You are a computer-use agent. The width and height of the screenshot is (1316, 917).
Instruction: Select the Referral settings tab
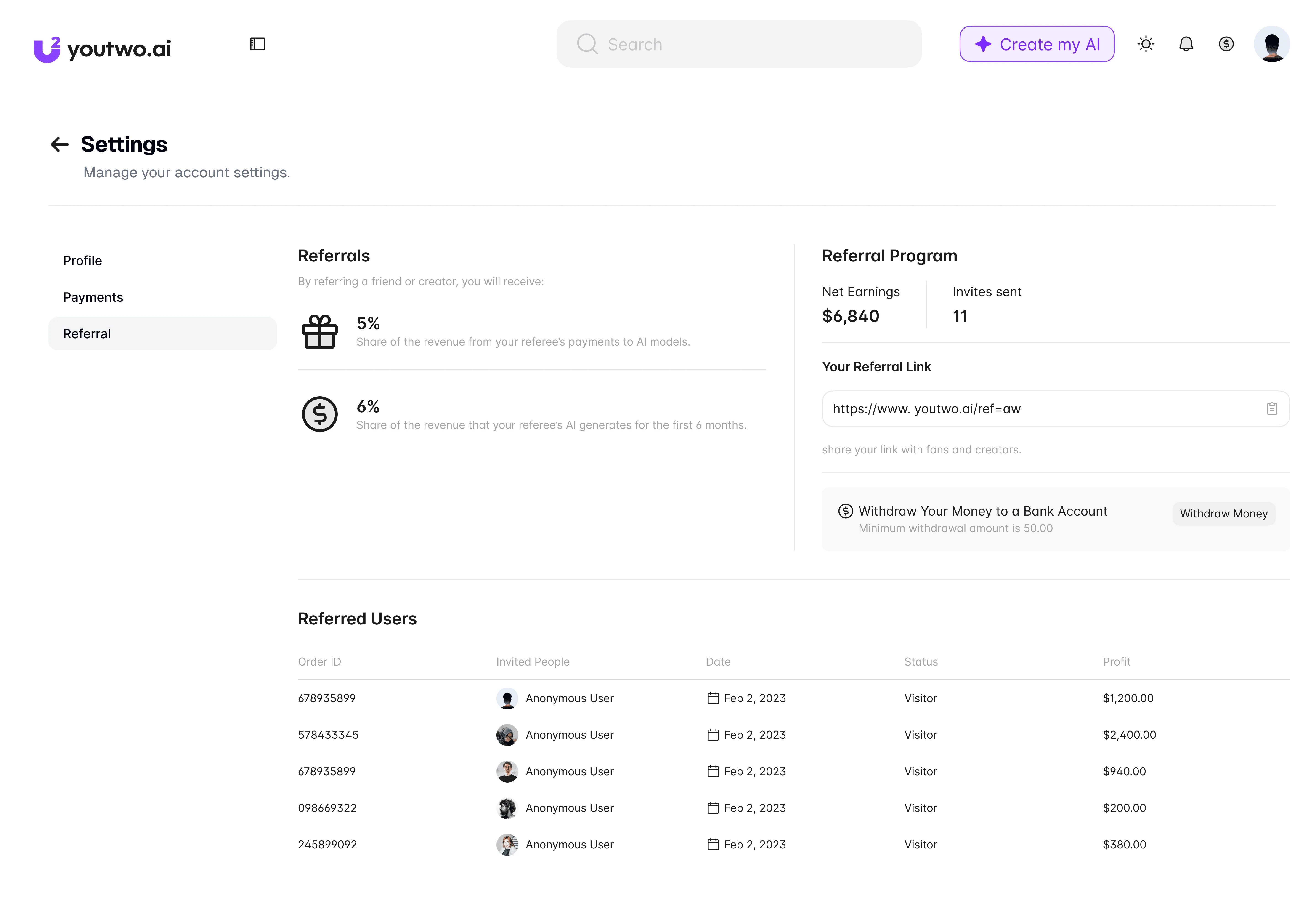[162, 334]
